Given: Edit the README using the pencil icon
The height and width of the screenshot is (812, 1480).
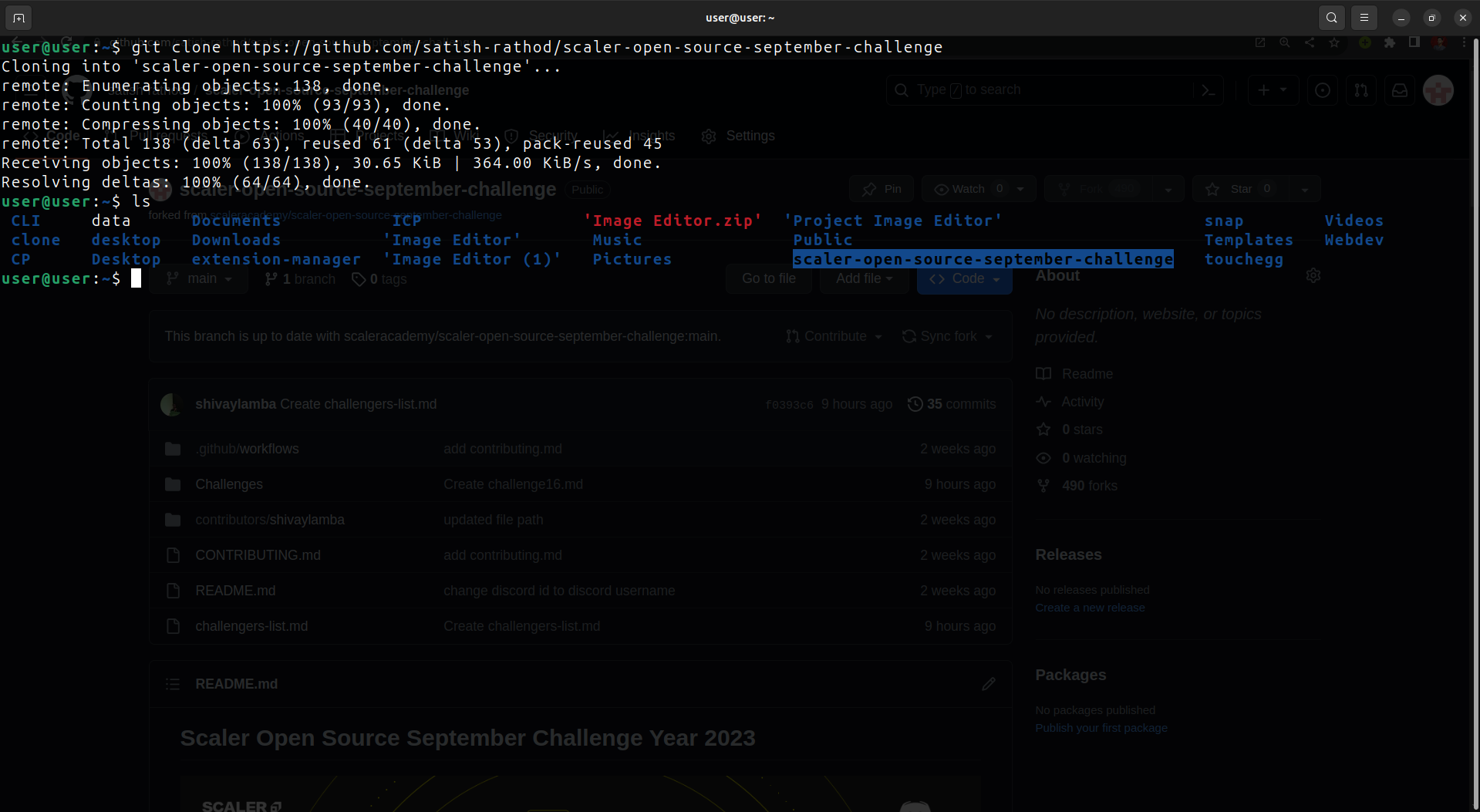Looking at the screenshot, I should pos(989,684).
